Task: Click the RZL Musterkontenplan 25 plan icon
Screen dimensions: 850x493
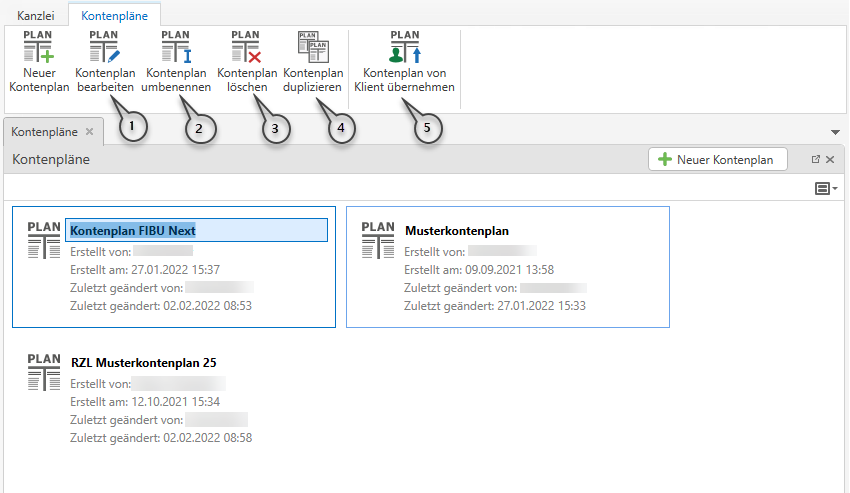Action: point(44,372)
